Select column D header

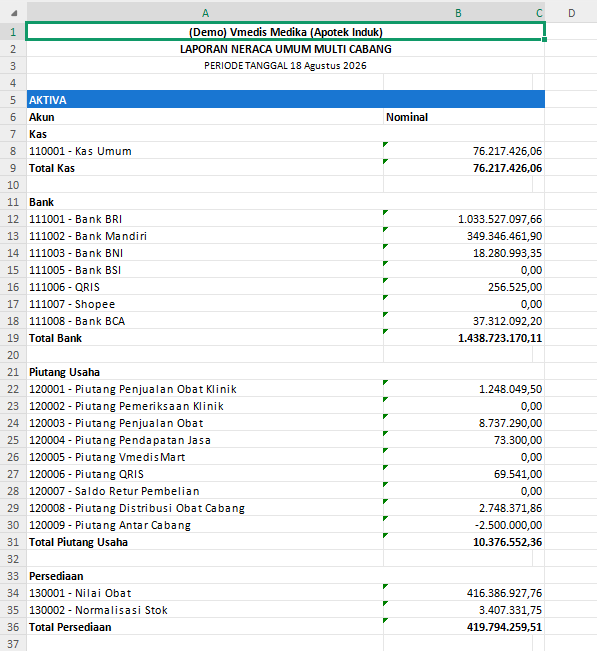(x=571, y=13)
